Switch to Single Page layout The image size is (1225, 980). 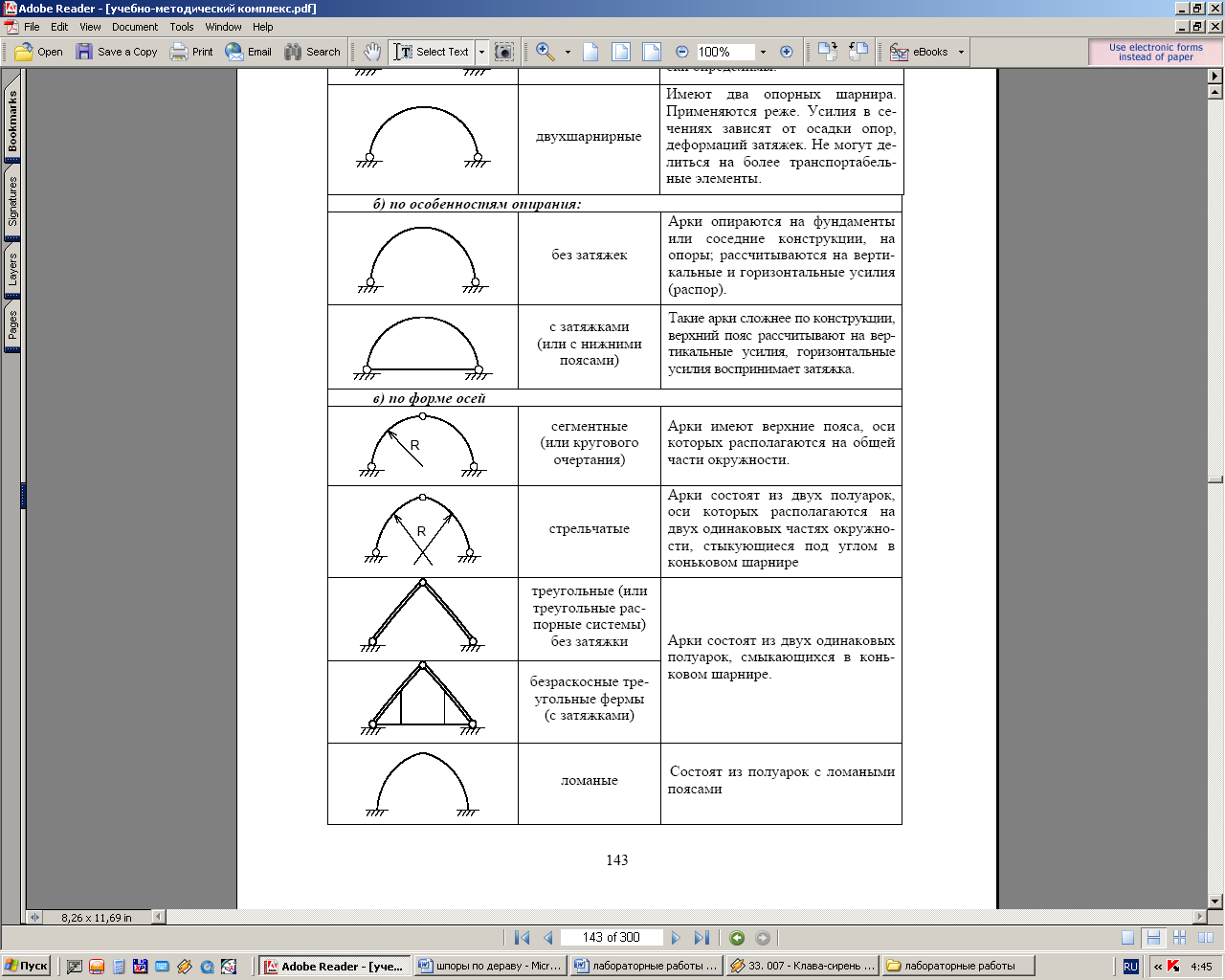(x=1128, y=938)
